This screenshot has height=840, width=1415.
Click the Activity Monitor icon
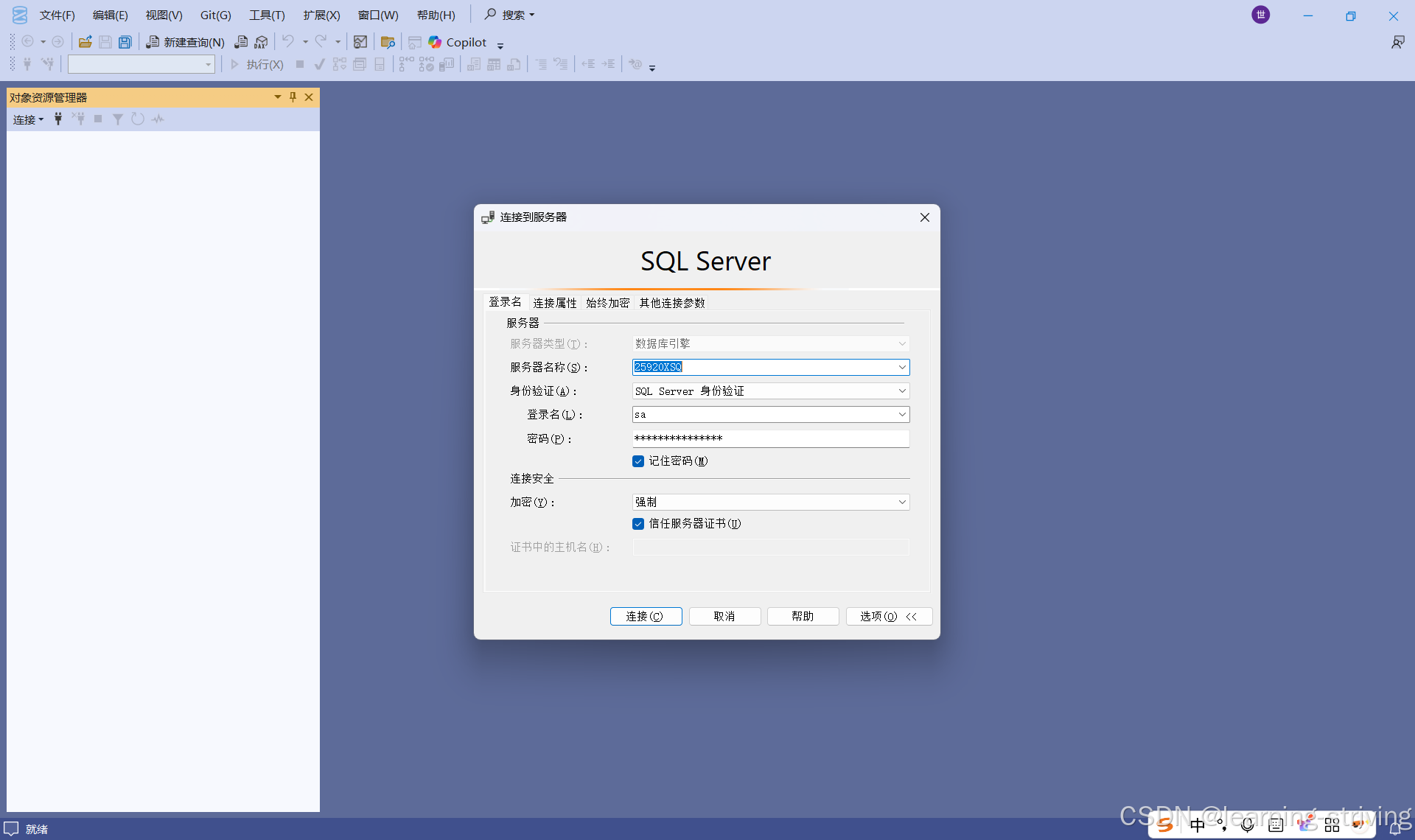[360, 42]
